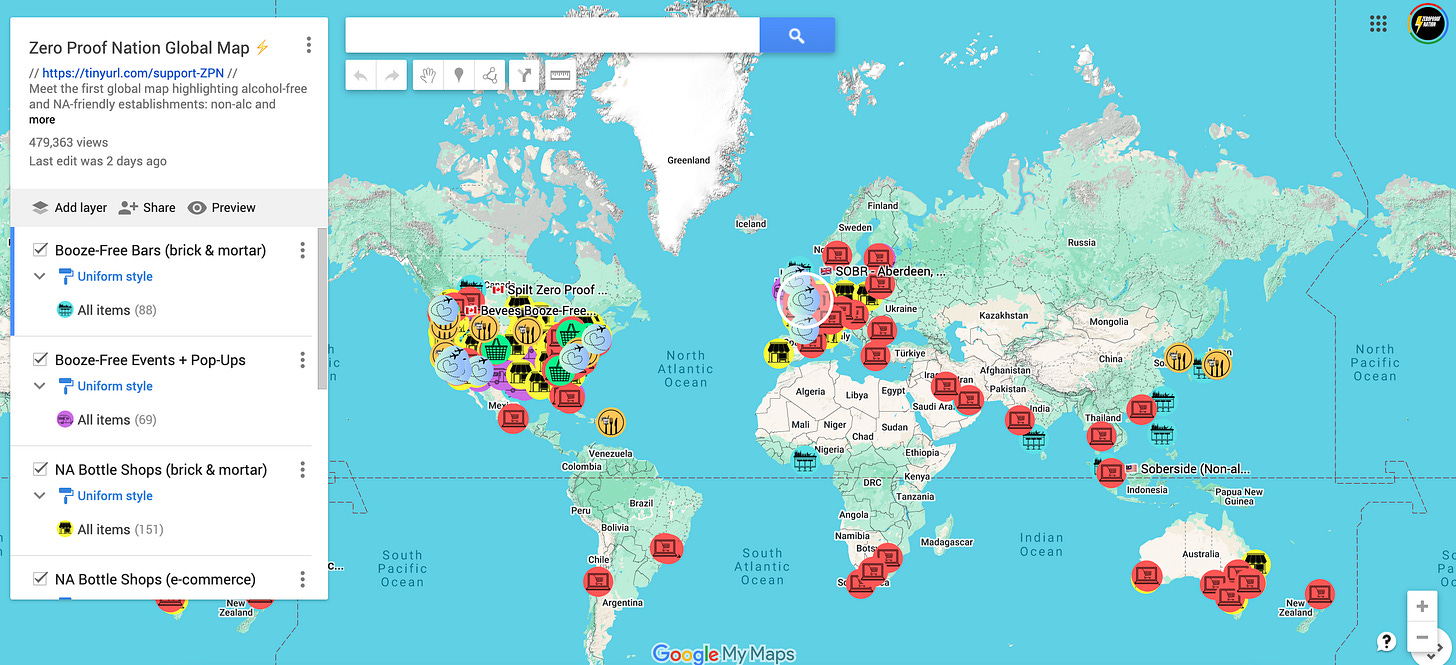Collapse Booze-Free Events + Pop-Ups chevron
Viewport: 1456px width, 665px height.
coord(40,386)
